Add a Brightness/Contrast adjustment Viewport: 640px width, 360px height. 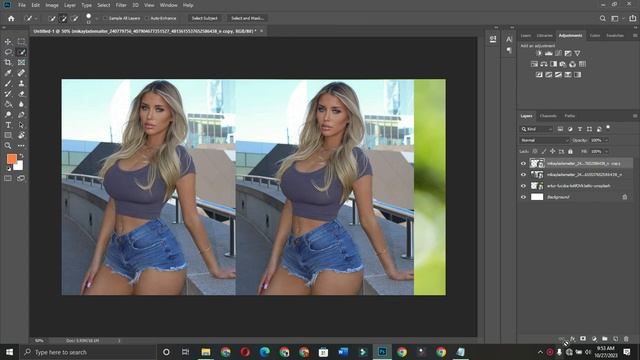(x=539, y=53)
